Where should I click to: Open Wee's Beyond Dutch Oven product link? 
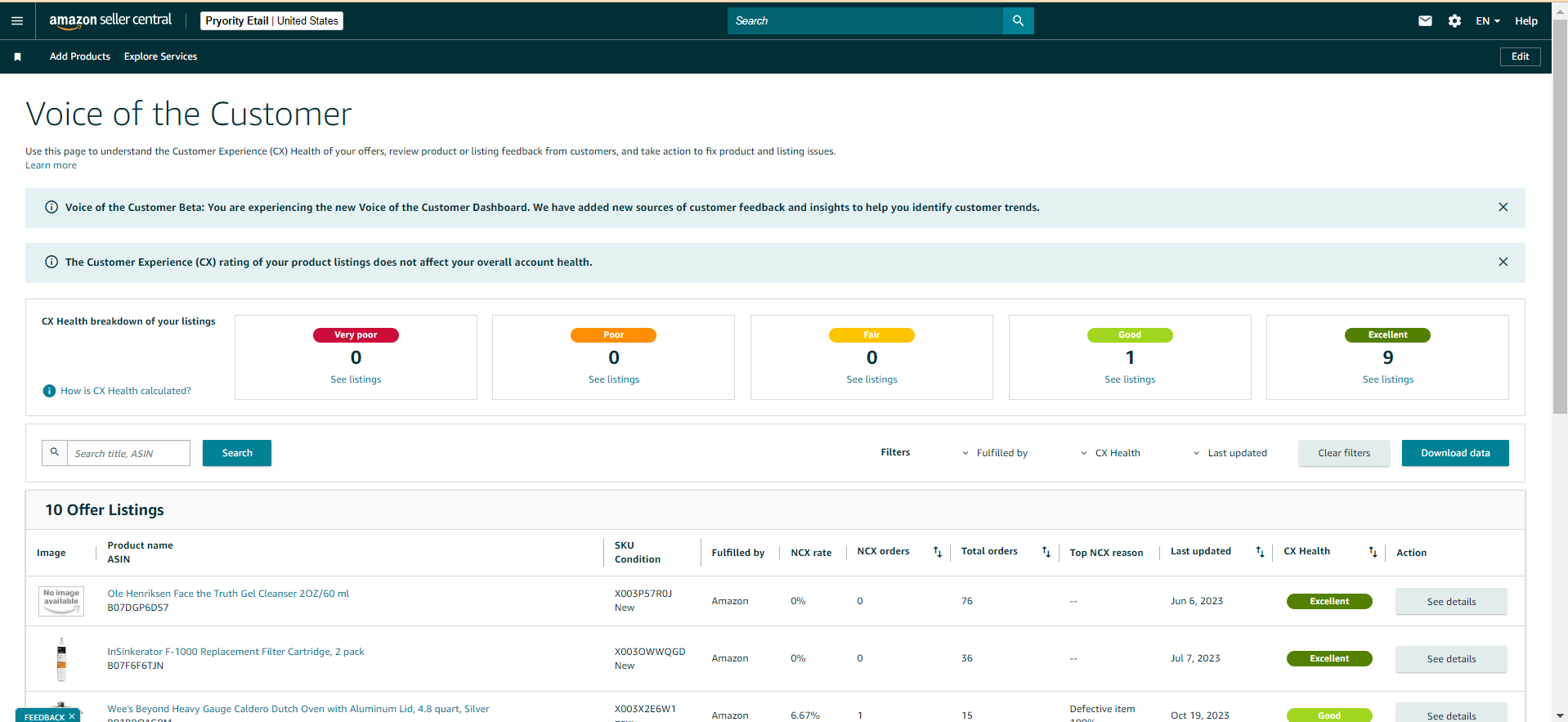tap(298, 709)
